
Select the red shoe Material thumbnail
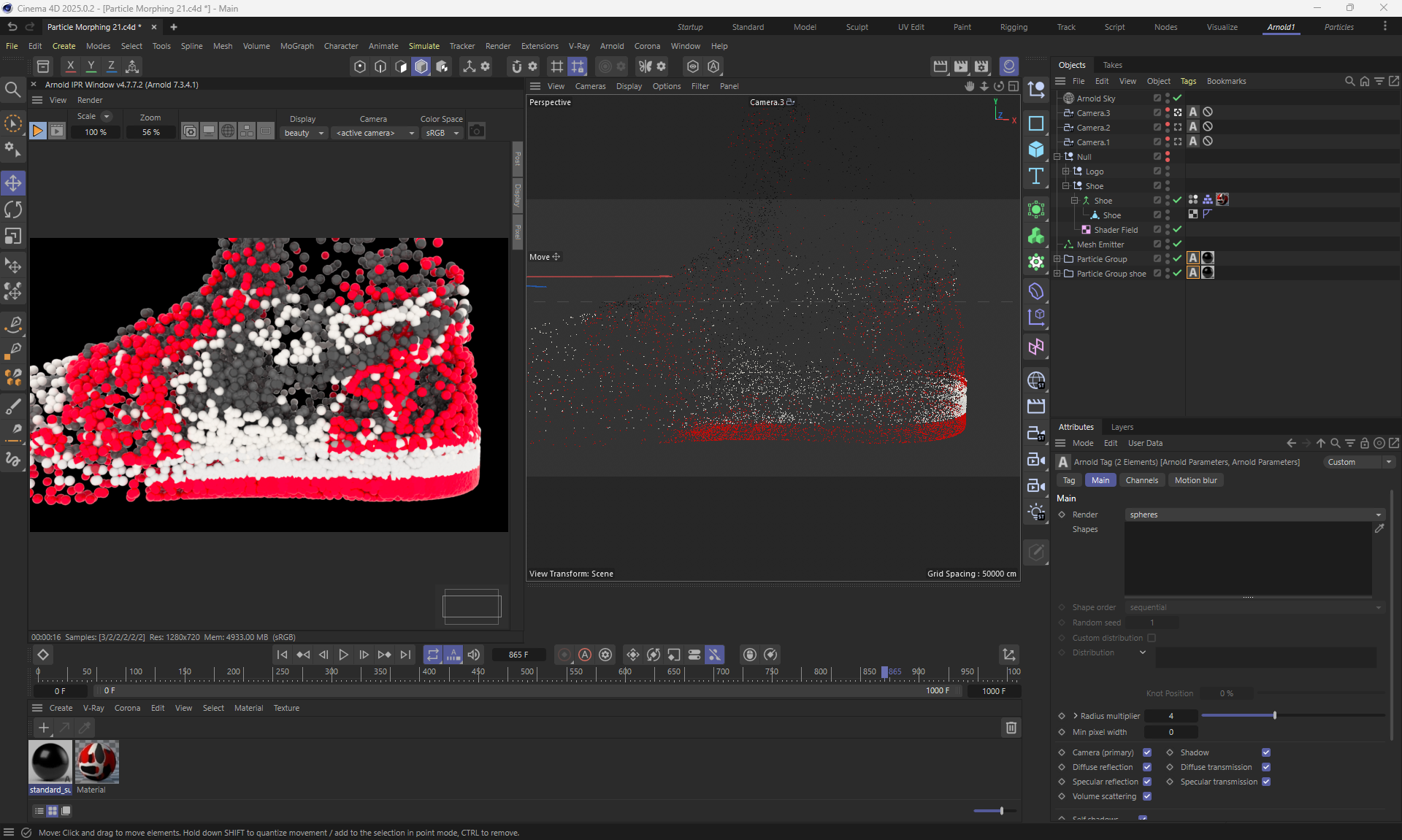pyautogui.click(x=96, y=761)
